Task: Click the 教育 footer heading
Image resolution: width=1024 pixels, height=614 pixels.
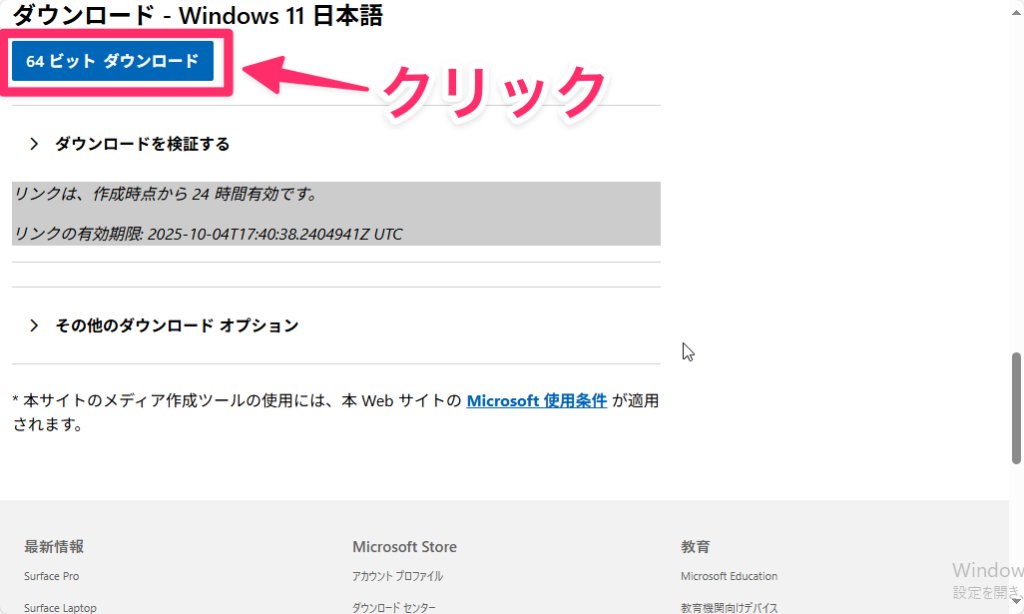Action: pos(695,546)
